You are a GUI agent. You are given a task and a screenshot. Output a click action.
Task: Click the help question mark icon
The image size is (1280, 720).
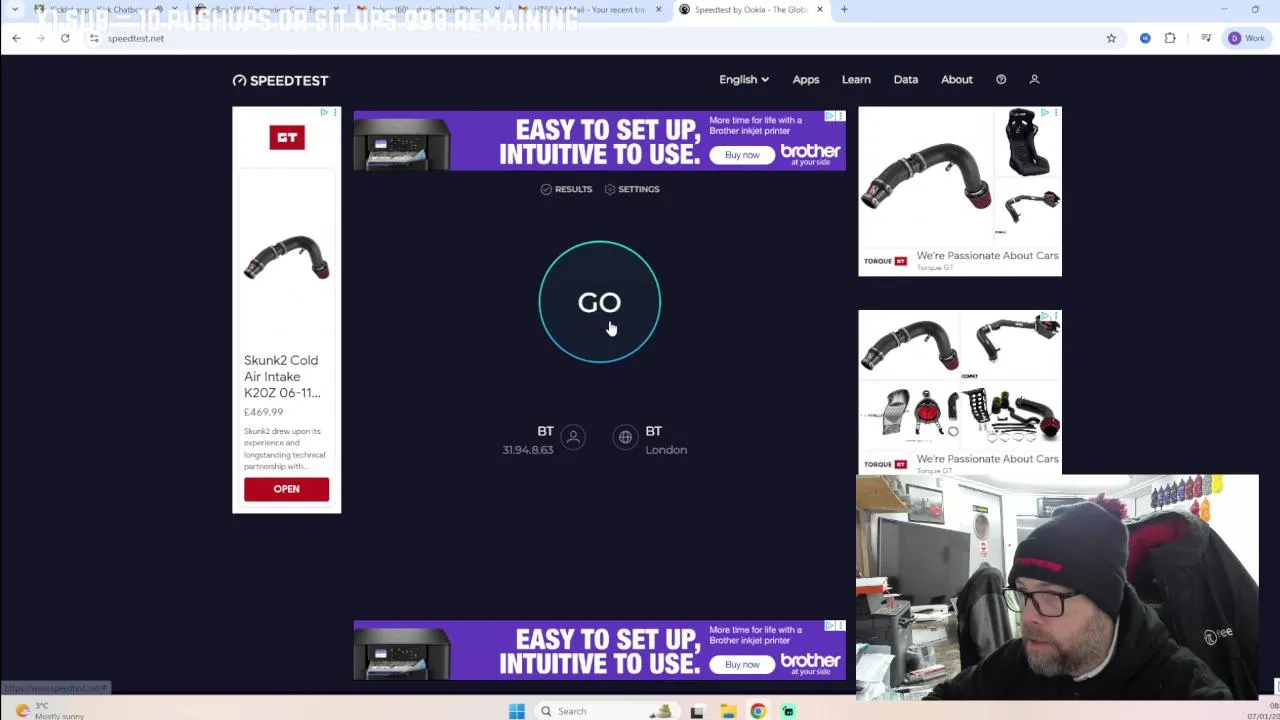tap(1001, 79)
